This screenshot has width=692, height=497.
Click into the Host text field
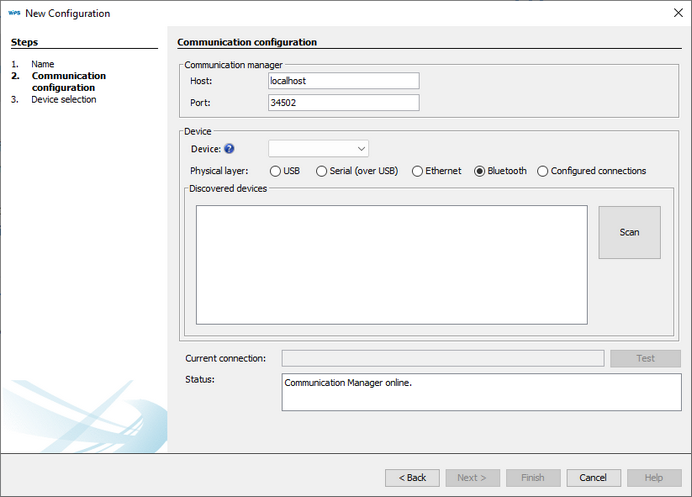coord(342,81)
